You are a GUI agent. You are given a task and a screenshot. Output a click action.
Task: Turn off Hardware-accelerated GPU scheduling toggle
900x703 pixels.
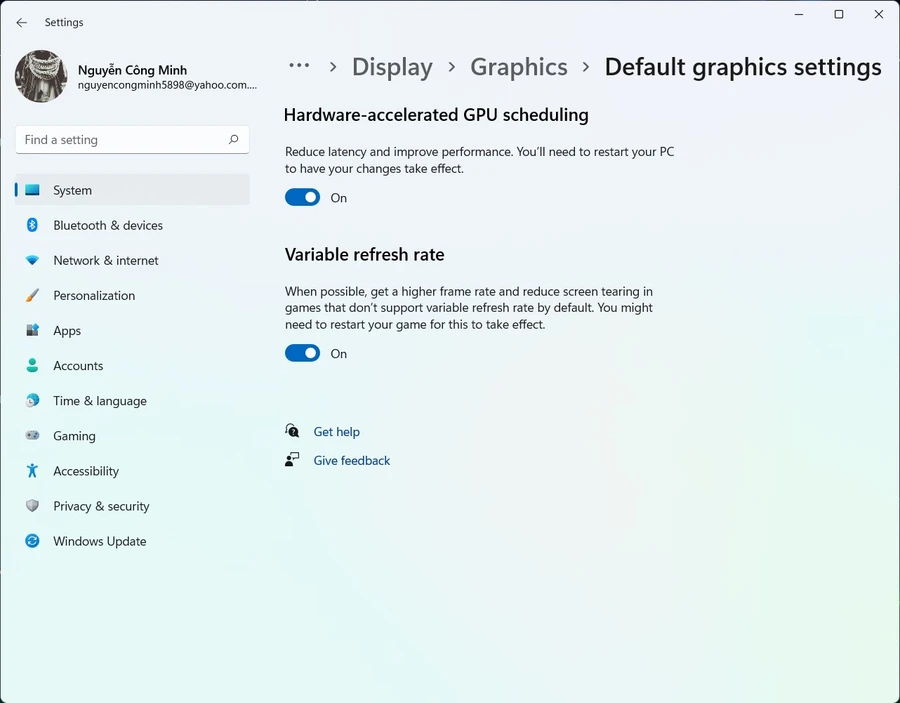302,197
